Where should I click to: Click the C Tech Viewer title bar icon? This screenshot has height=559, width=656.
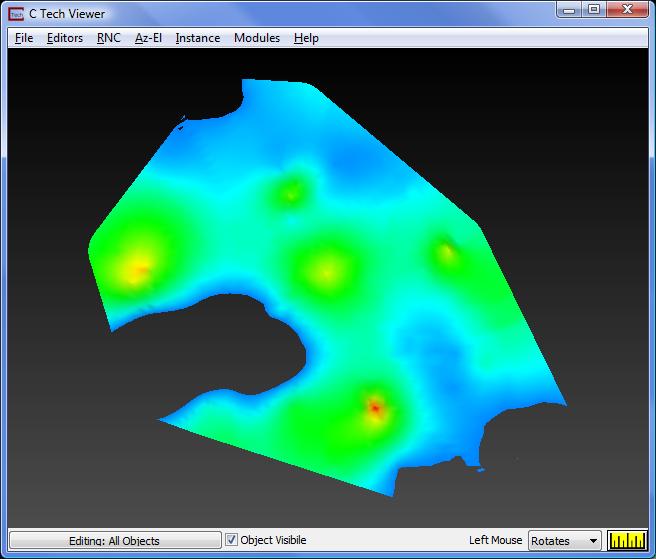click(16, 14)
